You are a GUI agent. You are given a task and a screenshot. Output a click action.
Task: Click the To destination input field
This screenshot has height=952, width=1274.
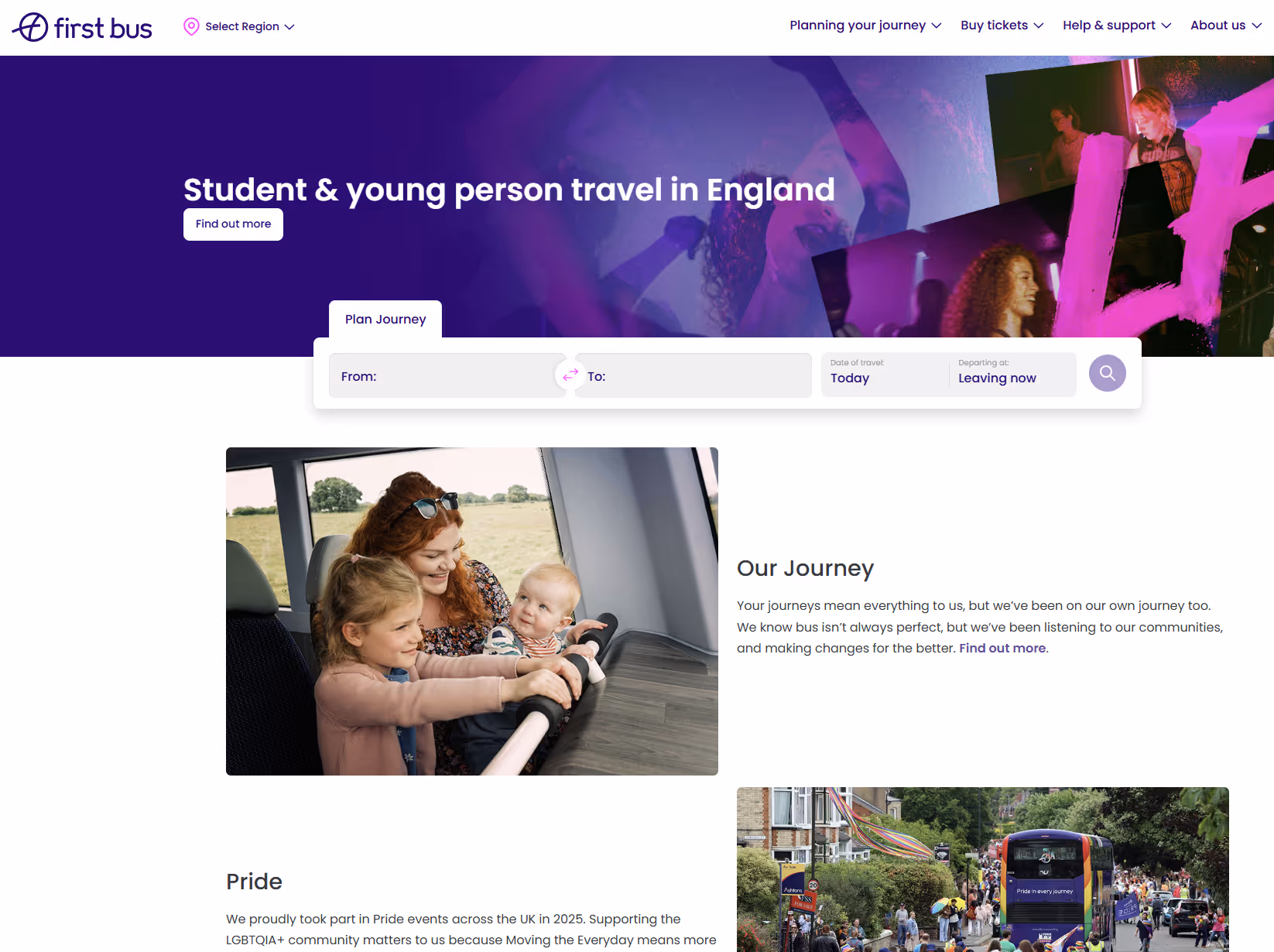click(x=693, y=375)
